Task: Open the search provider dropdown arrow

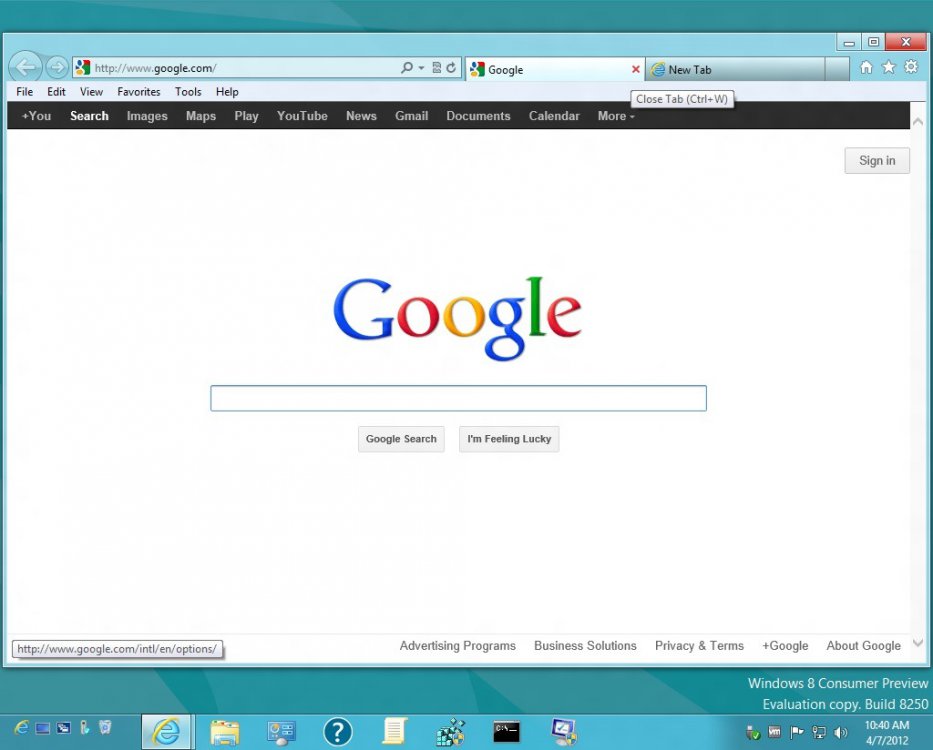Action: (420, 68)
